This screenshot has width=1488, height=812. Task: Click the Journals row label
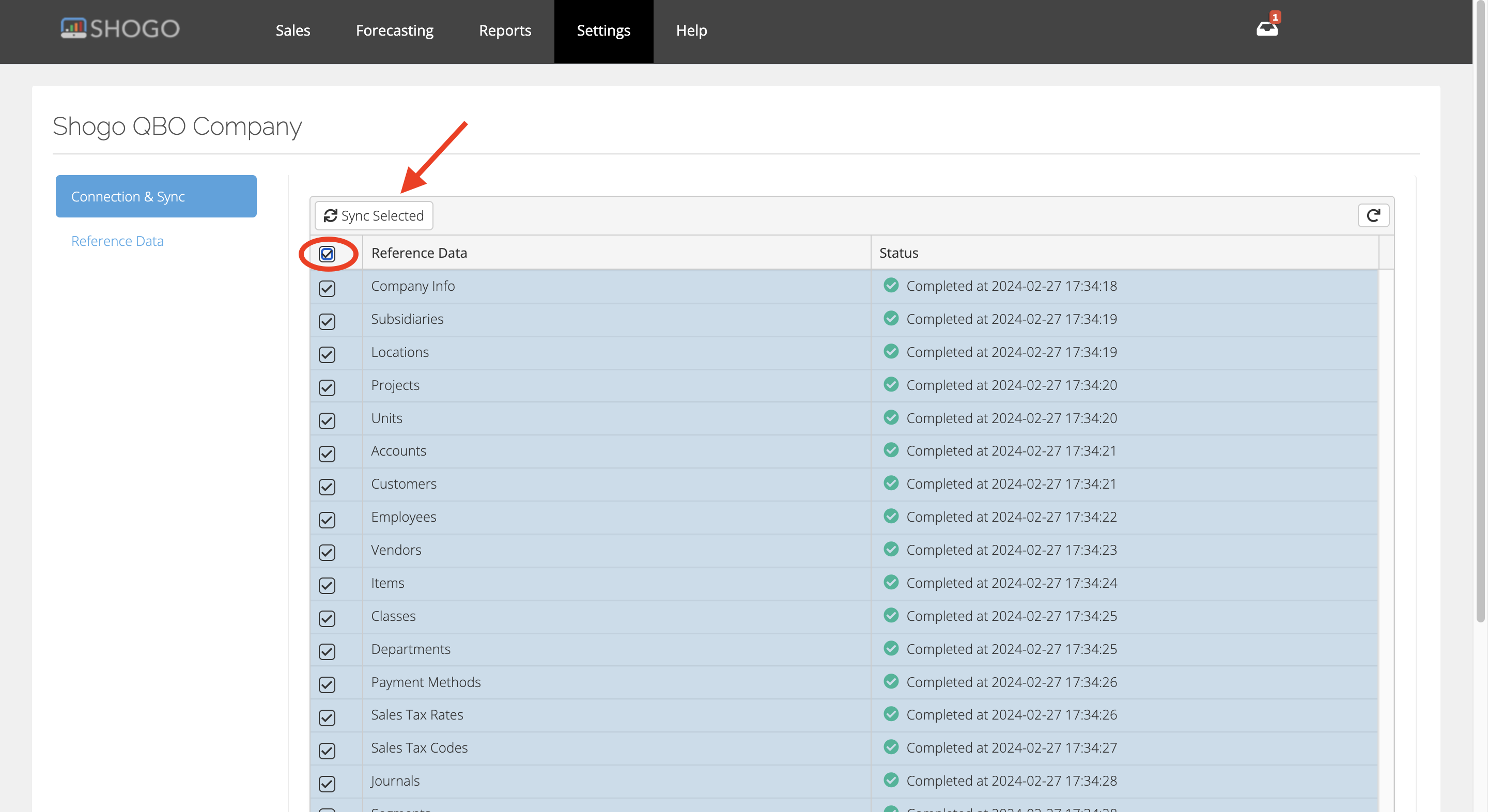[395, 781]
